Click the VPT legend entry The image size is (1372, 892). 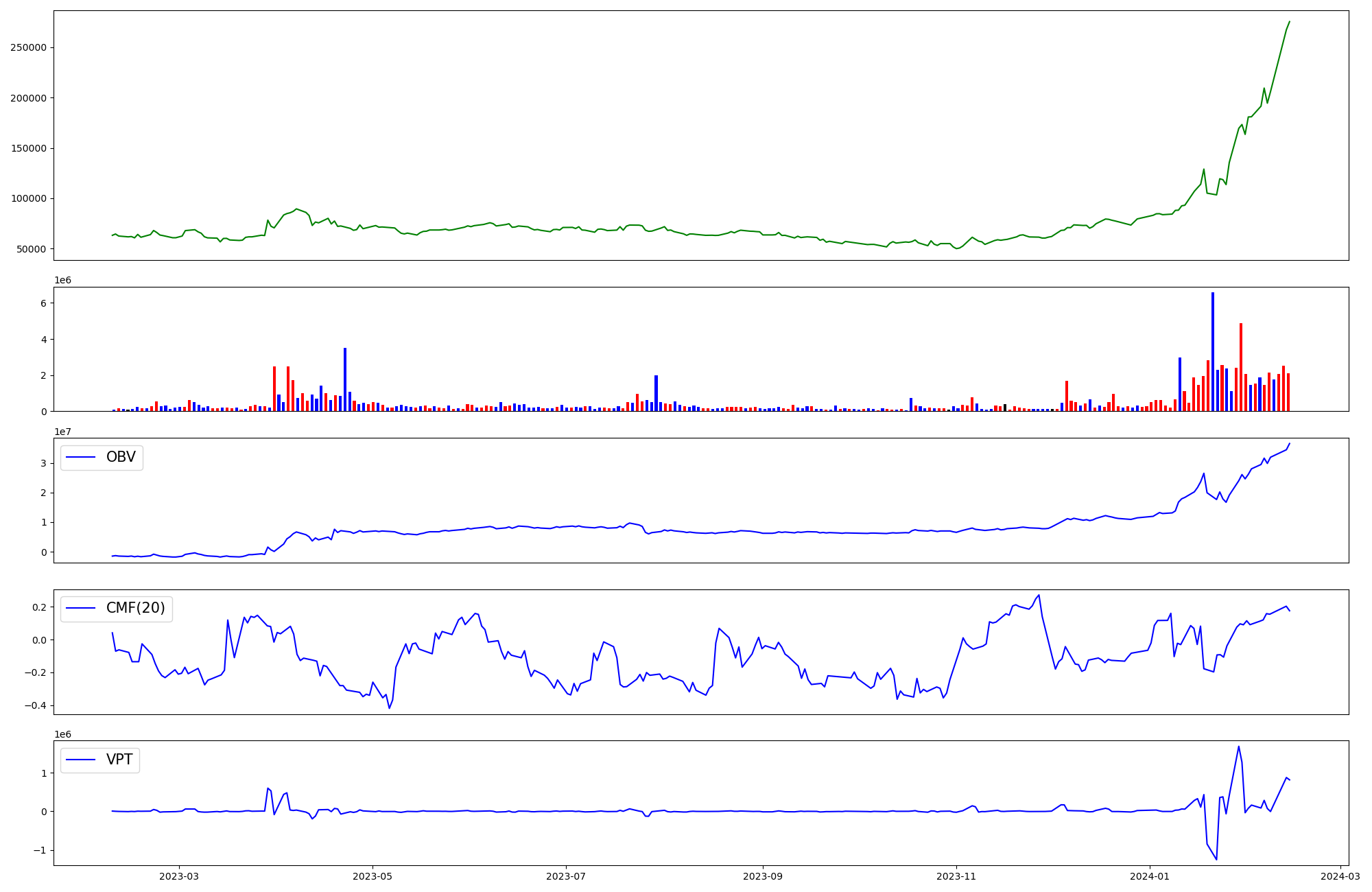tap(119, 760)
